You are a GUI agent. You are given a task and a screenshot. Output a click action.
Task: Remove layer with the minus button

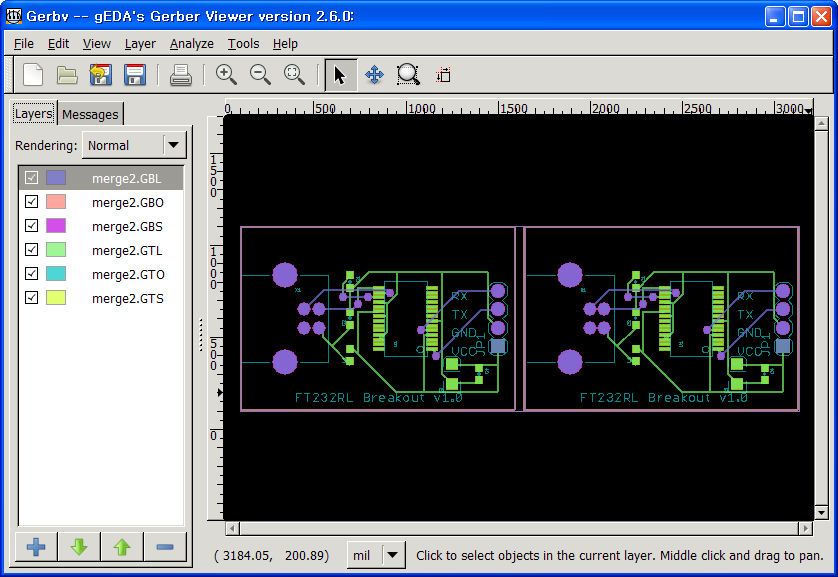[x=165, y=547]
